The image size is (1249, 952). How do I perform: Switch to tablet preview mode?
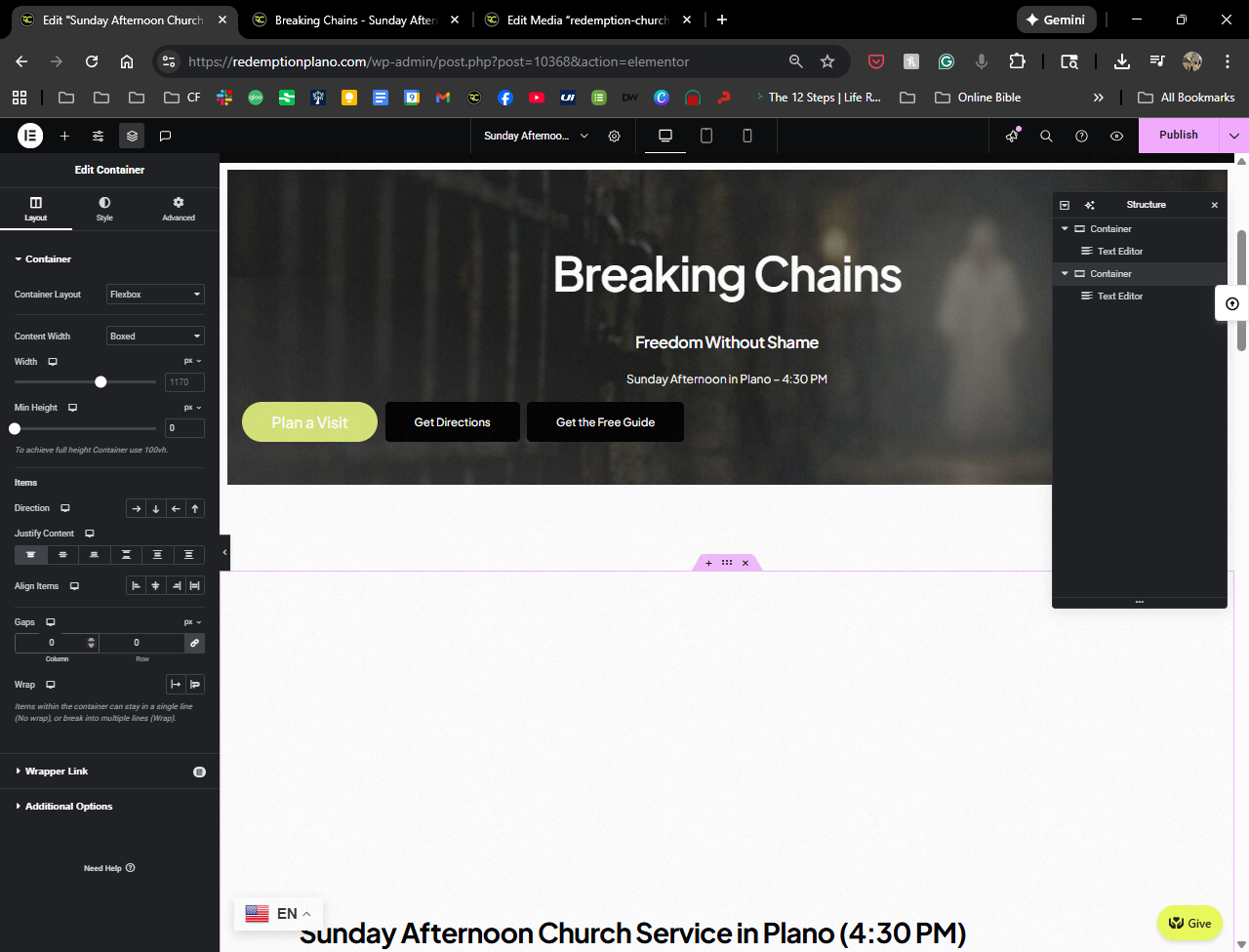706,136
